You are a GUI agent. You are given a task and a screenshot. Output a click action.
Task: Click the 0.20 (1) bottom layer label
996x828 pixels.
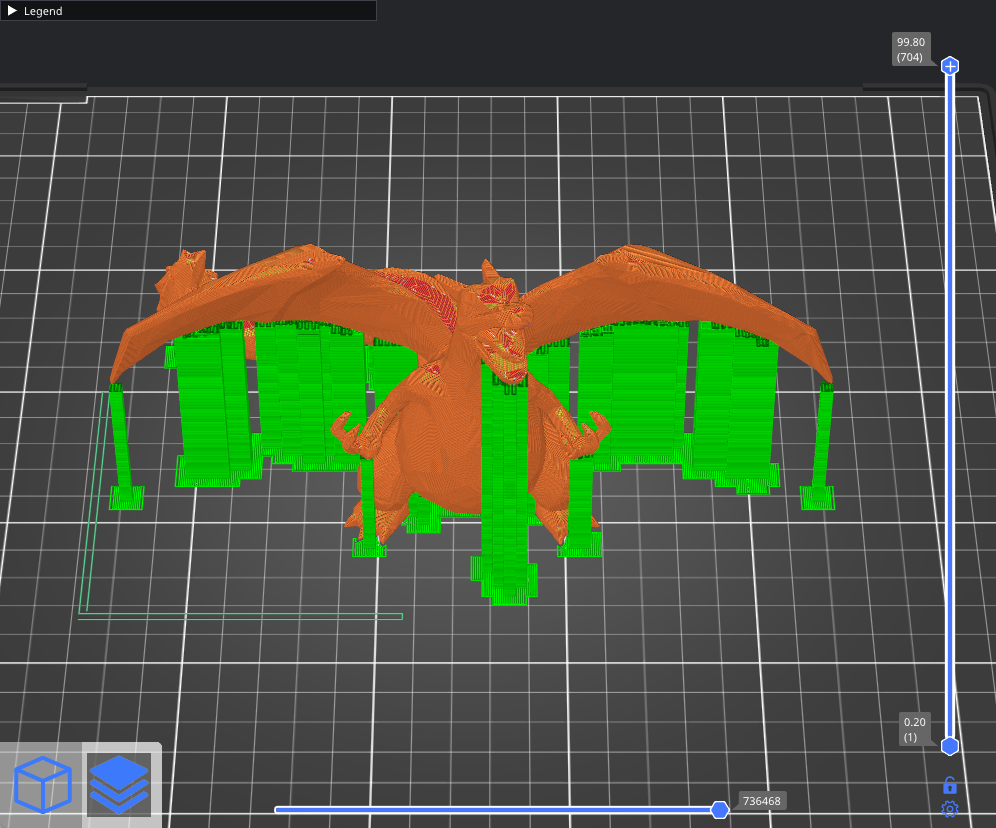coord(915,729)
